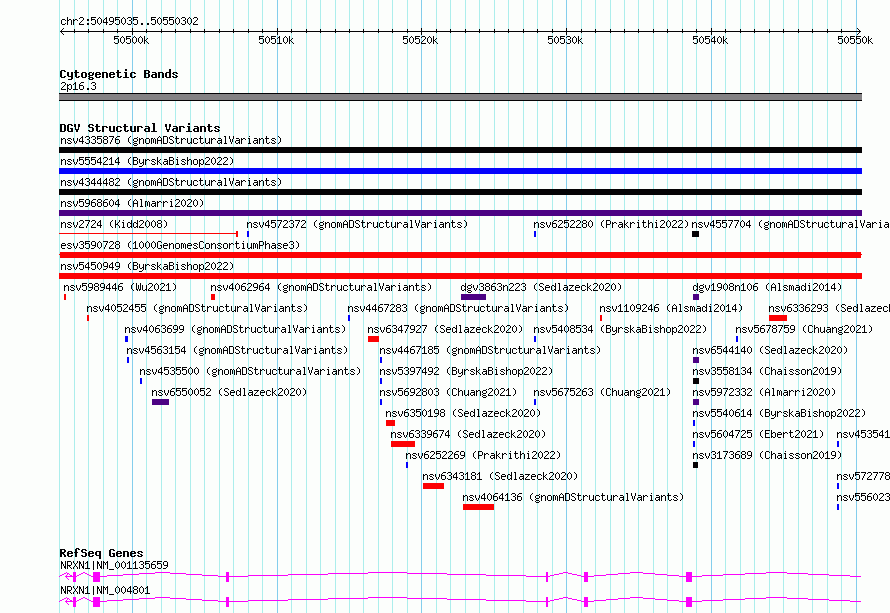The width and height of the screenshot is (890, 613).
Task: Select the blue nsv5554214 ByrskaBishop2022 bar
Action: (x=460, y=171)
